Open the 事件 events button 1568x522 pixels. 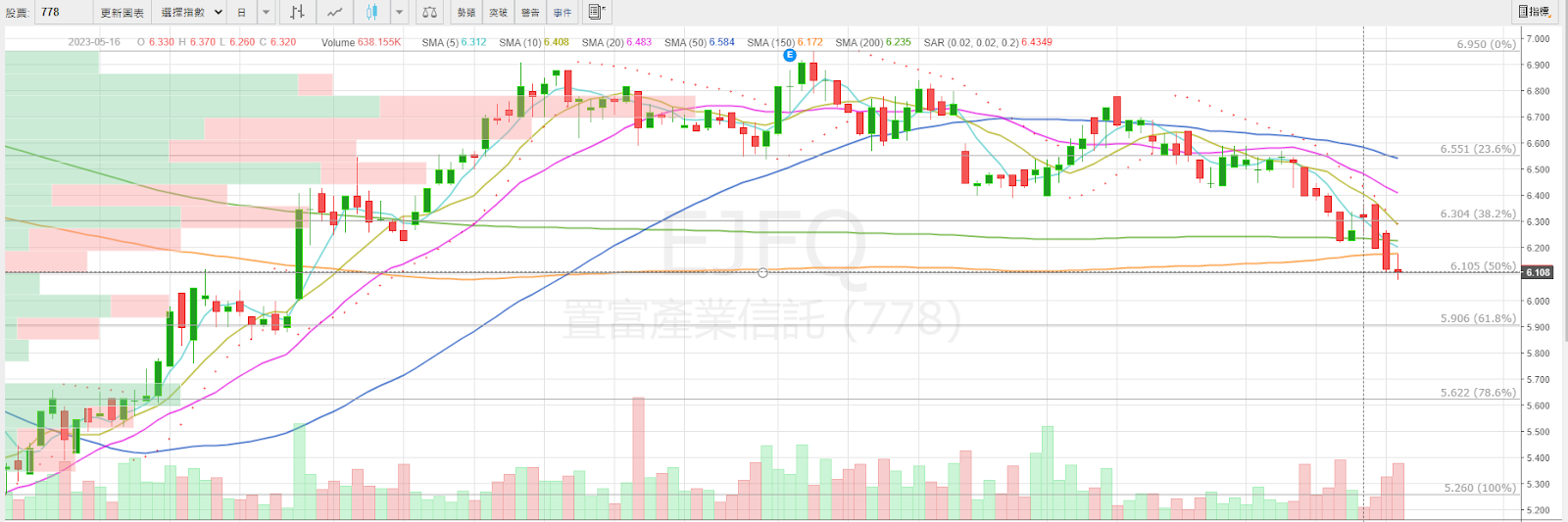click(563, 13)
